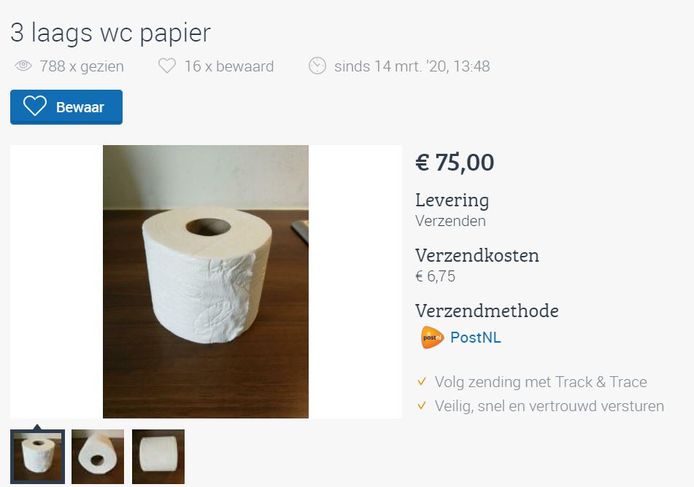The image size is (694, 487).
Task: Select the third thumbnail showing roll sideways
Action: point(158,456)
